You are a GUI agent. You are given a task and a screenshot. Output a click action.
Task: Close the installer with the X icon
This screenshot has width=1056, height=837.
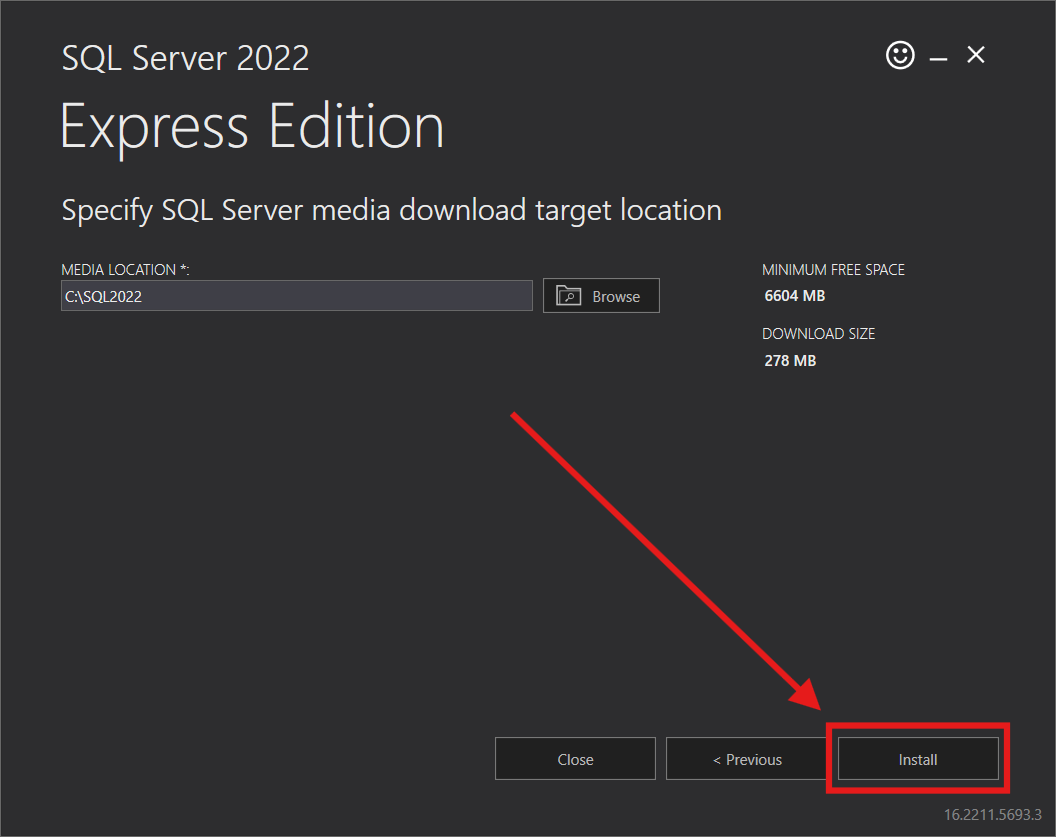coord(976,56)
